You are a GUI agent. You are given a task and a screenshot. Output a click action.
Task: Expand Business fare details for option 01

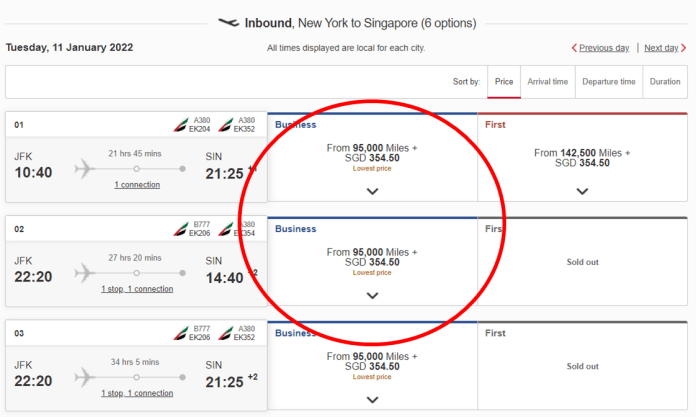coord(372,191)
